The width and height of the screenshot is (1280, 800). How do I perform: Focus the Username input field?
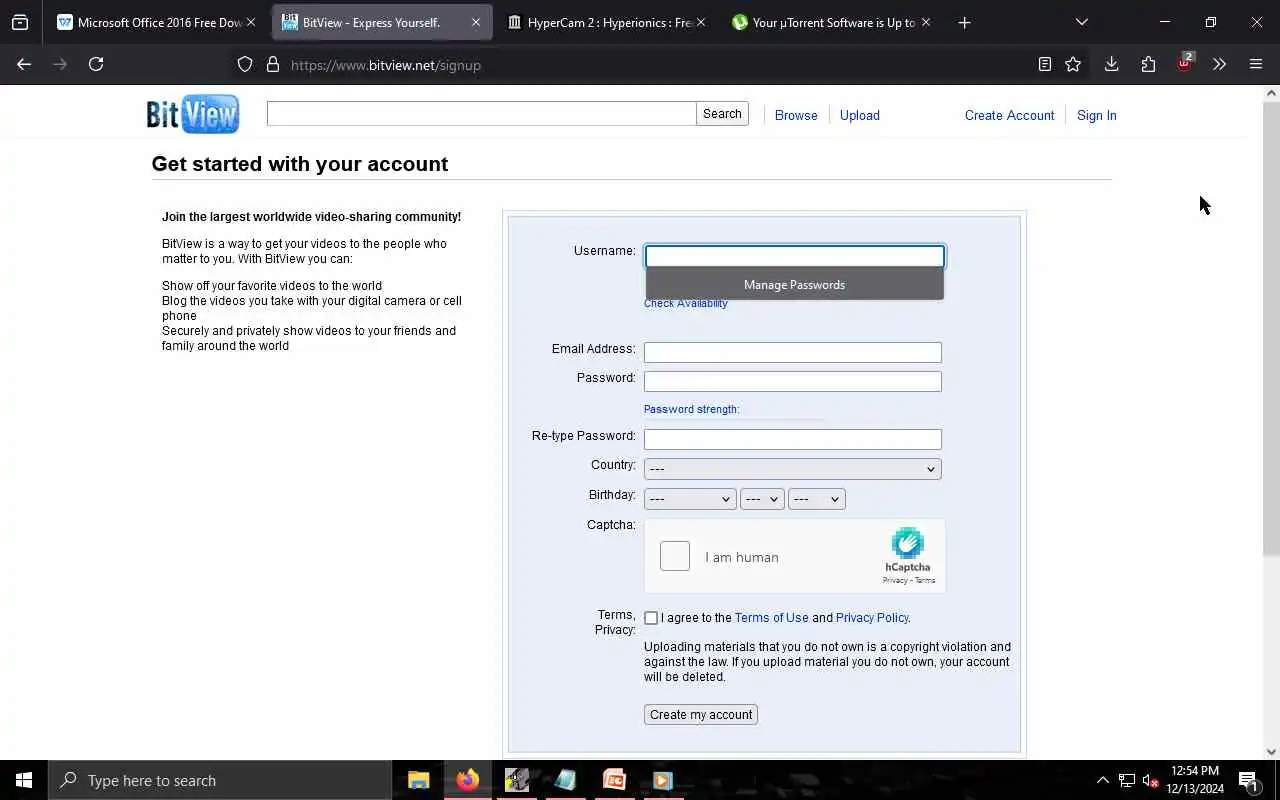794,257
